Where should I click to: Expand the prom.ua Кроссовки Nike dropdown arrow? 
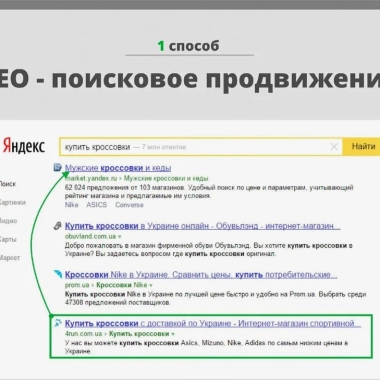[x=151, y=285]
